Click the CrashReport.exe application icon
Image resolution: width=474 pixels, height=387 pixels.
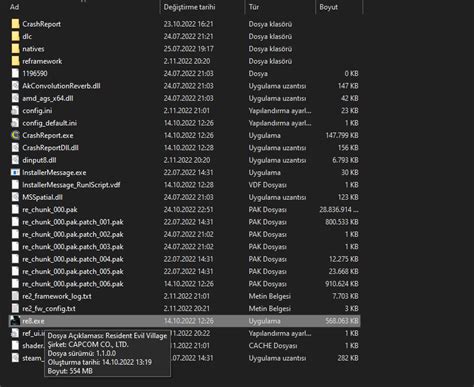click(15, 135)
